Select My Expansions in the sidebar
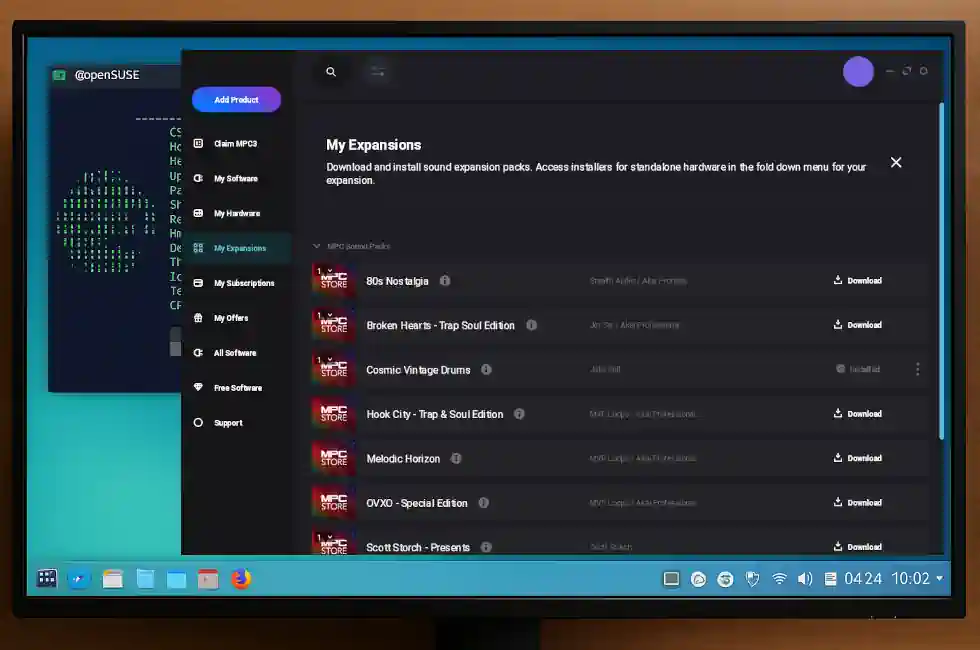Viewport: 980px width, 650px height. pos(240,248)
